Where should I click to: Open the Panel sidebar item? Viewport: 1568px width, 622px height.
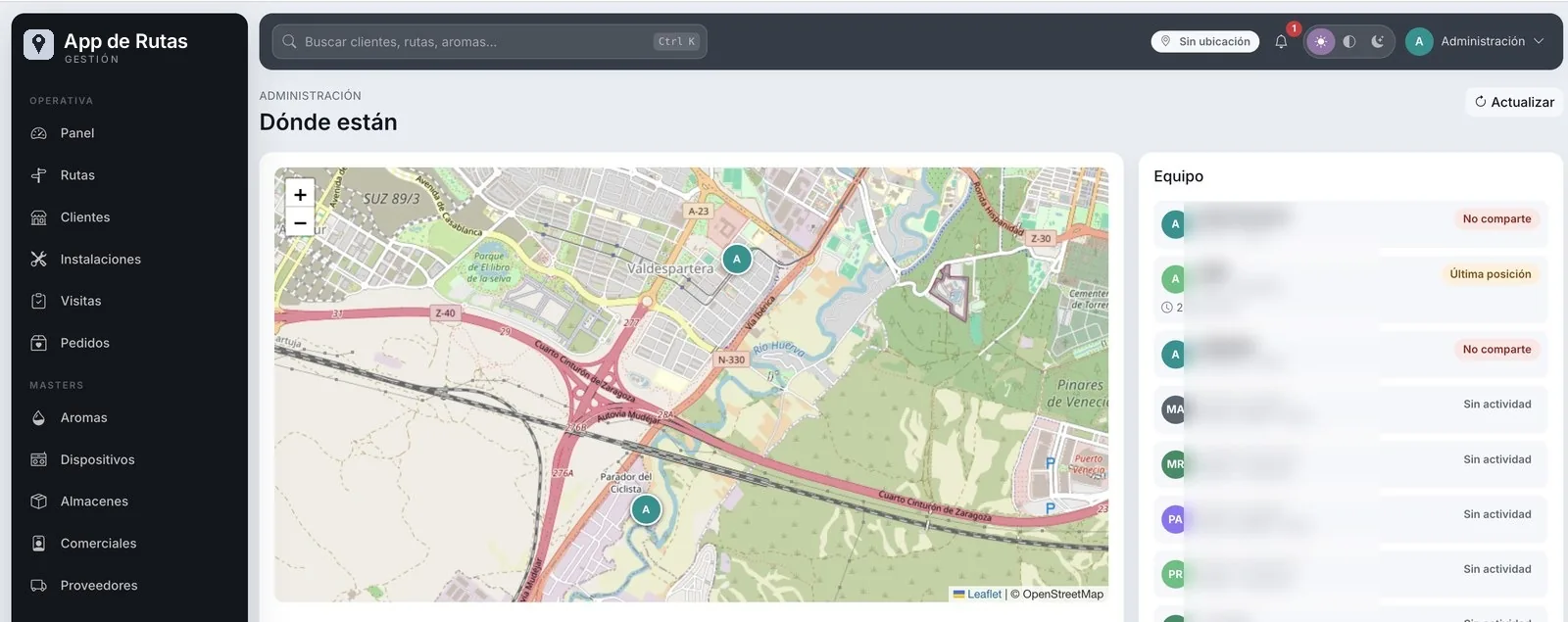[129, 133]
